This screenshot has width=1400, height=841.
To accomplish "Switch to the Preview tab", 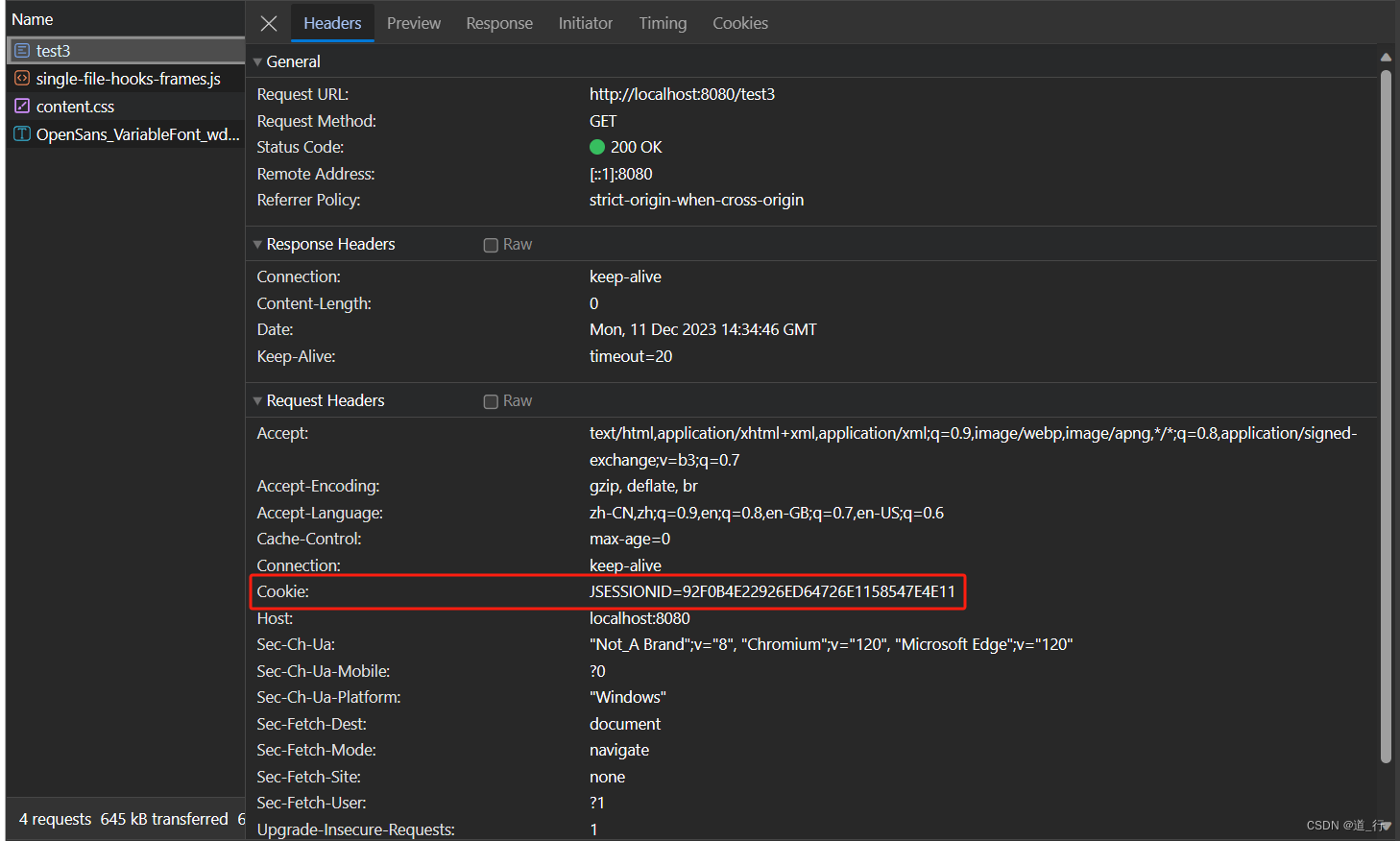I will pos(414,23).
